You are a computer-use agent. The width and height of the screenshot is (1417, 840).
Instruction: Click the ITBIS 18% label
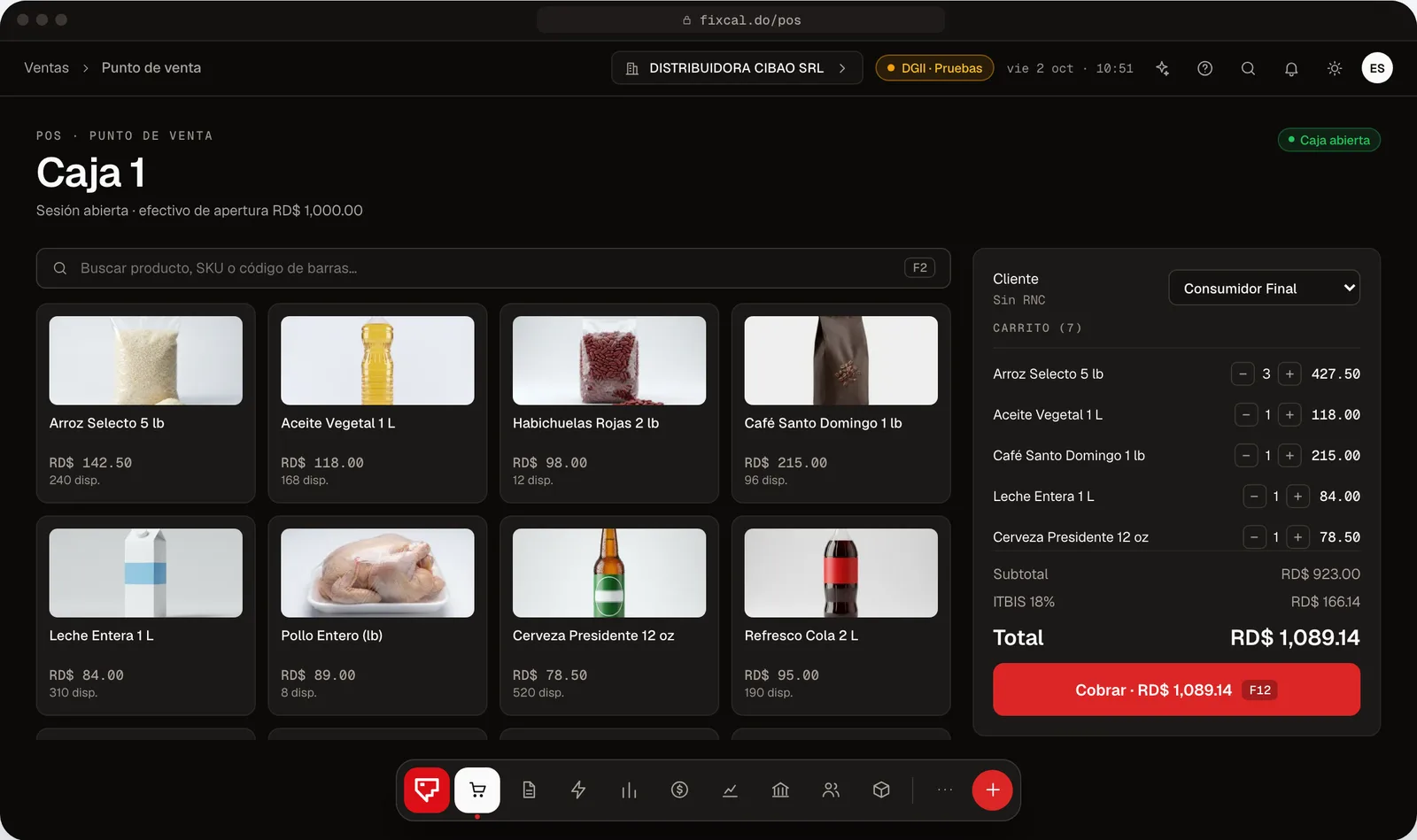pyautogui.click(x=1024, y=602)
